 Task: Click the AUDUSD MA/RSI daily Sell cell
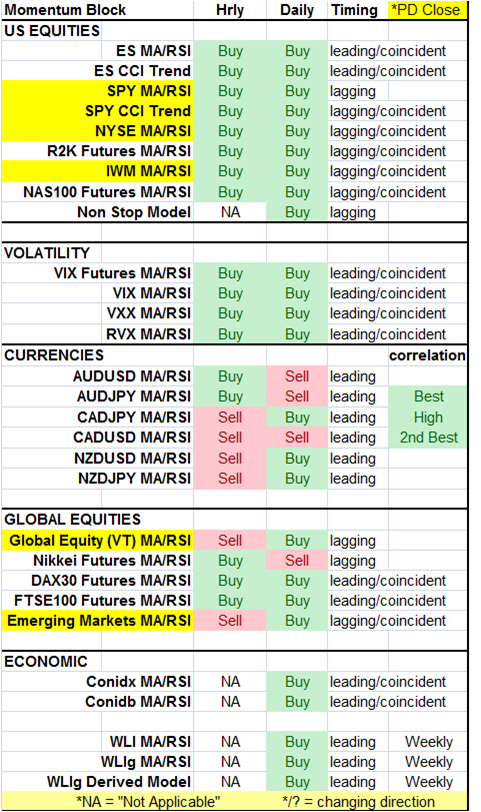click(x=297, y=376)
